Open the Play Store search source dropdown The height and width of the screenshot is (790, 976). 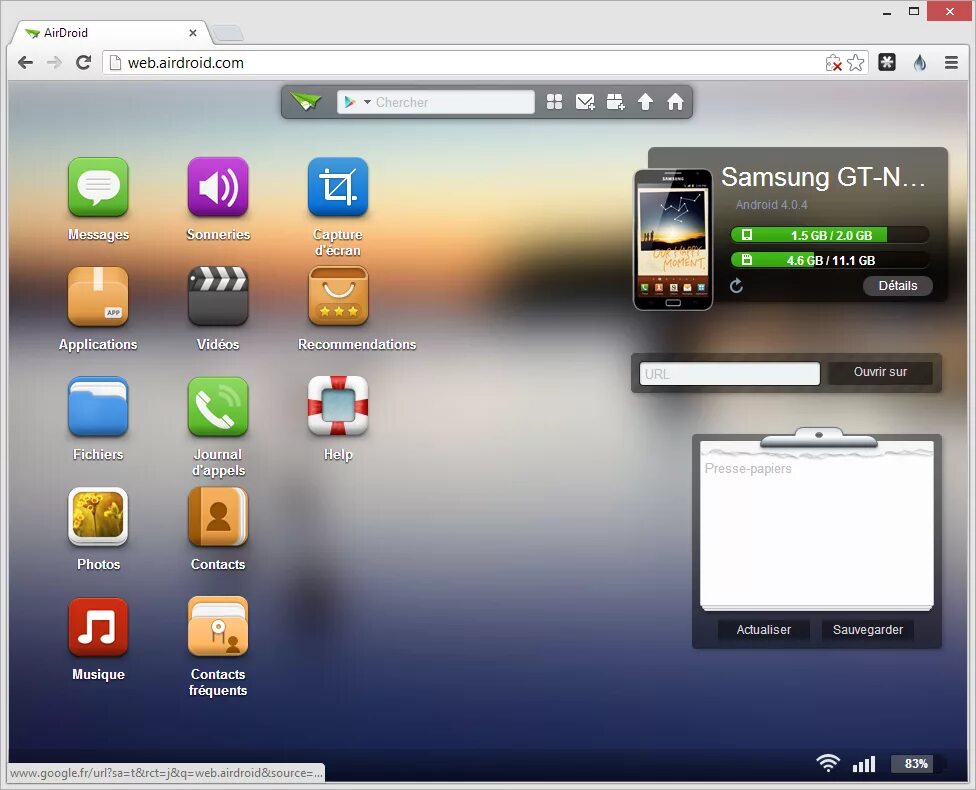tap(357, 102)
